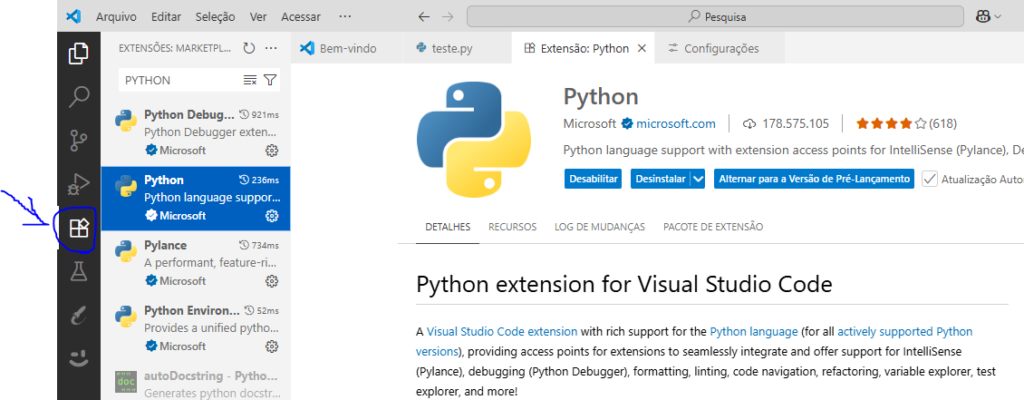The width and height of the screenshot is (1024, 400).
Task: Open the Source Control view
Action: [x=79, y=140]
